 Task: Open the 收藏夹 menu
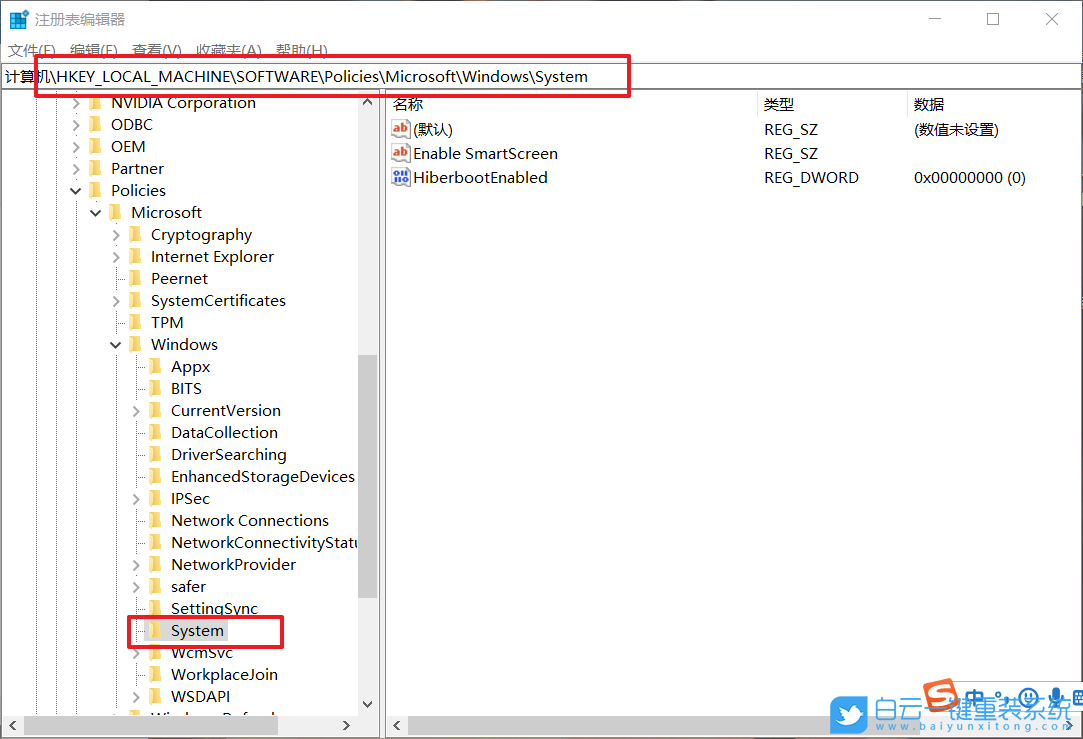(227, 50)
